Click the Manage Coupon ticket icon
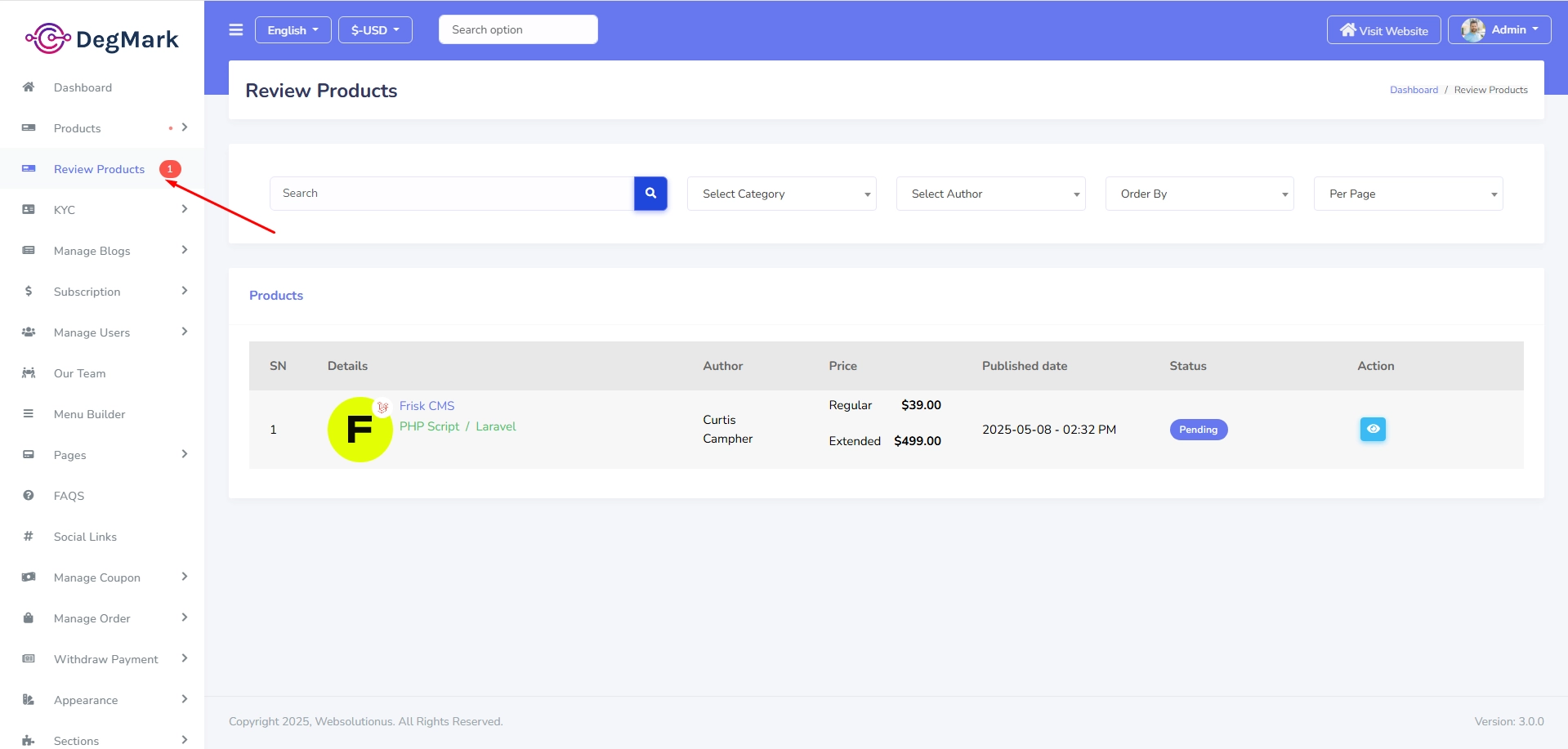This screenshot has width=1568, height=749. 29,577
